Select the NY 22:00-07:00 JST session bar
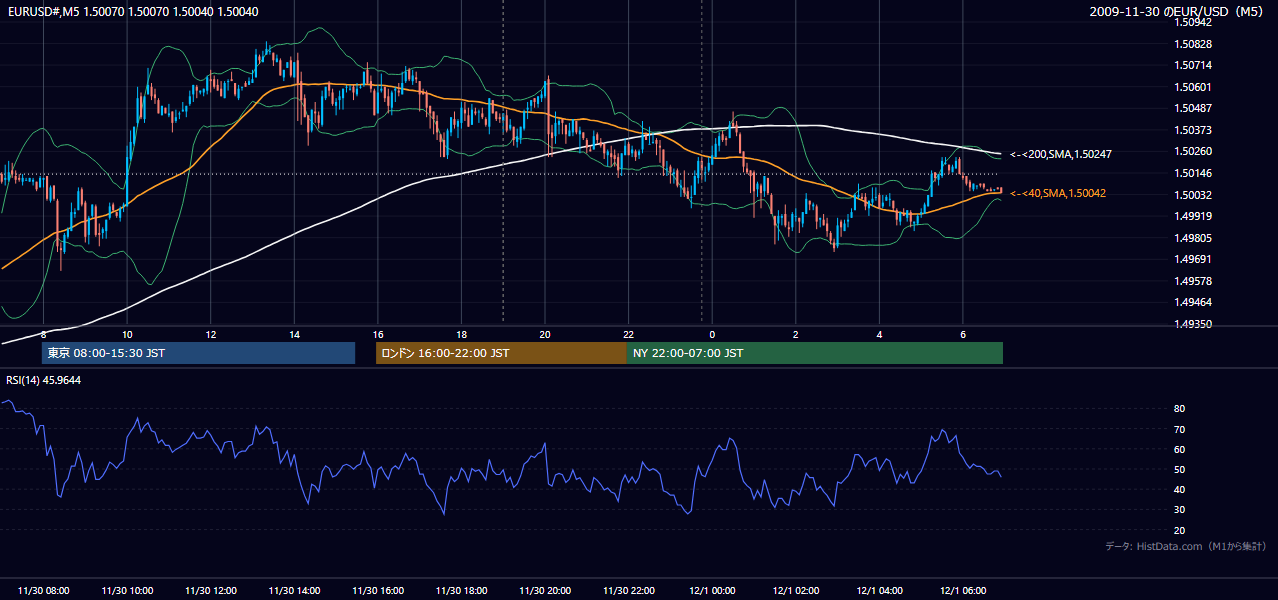The width and height of the screenshot is (1278, 600). pos(815,353)
